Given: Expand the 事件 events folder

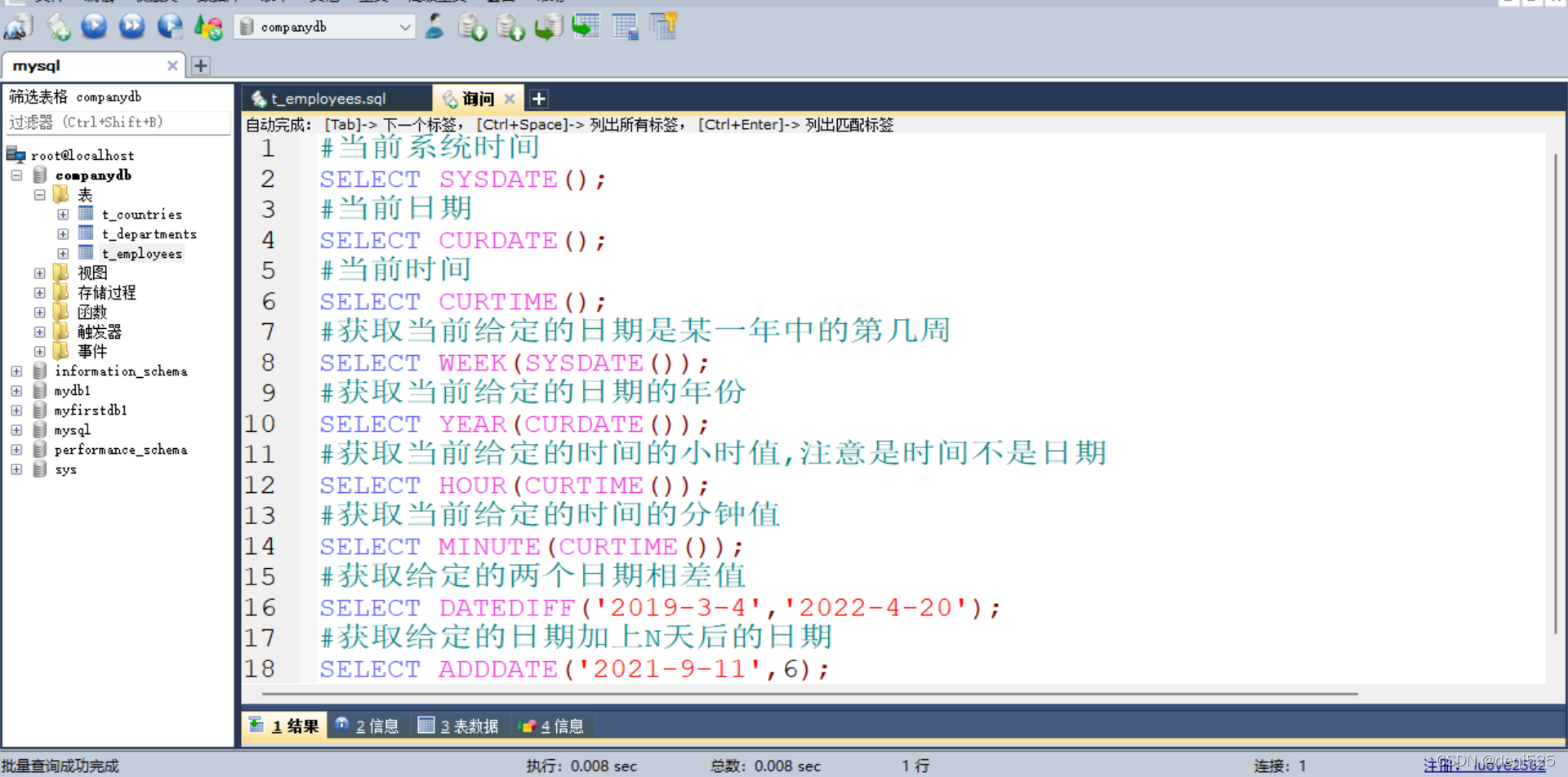Looking at the screenshot, I should [39, 352].
